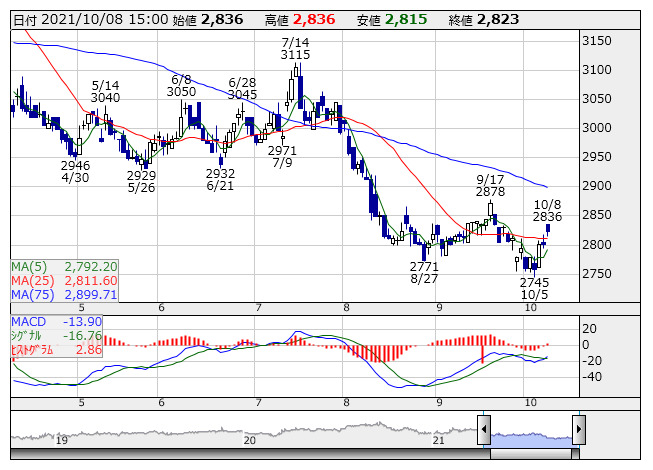Click the MACD -13.90 legend value
Image resolution: width=653 pixels, height=470 pixels.
pos(82,322)
